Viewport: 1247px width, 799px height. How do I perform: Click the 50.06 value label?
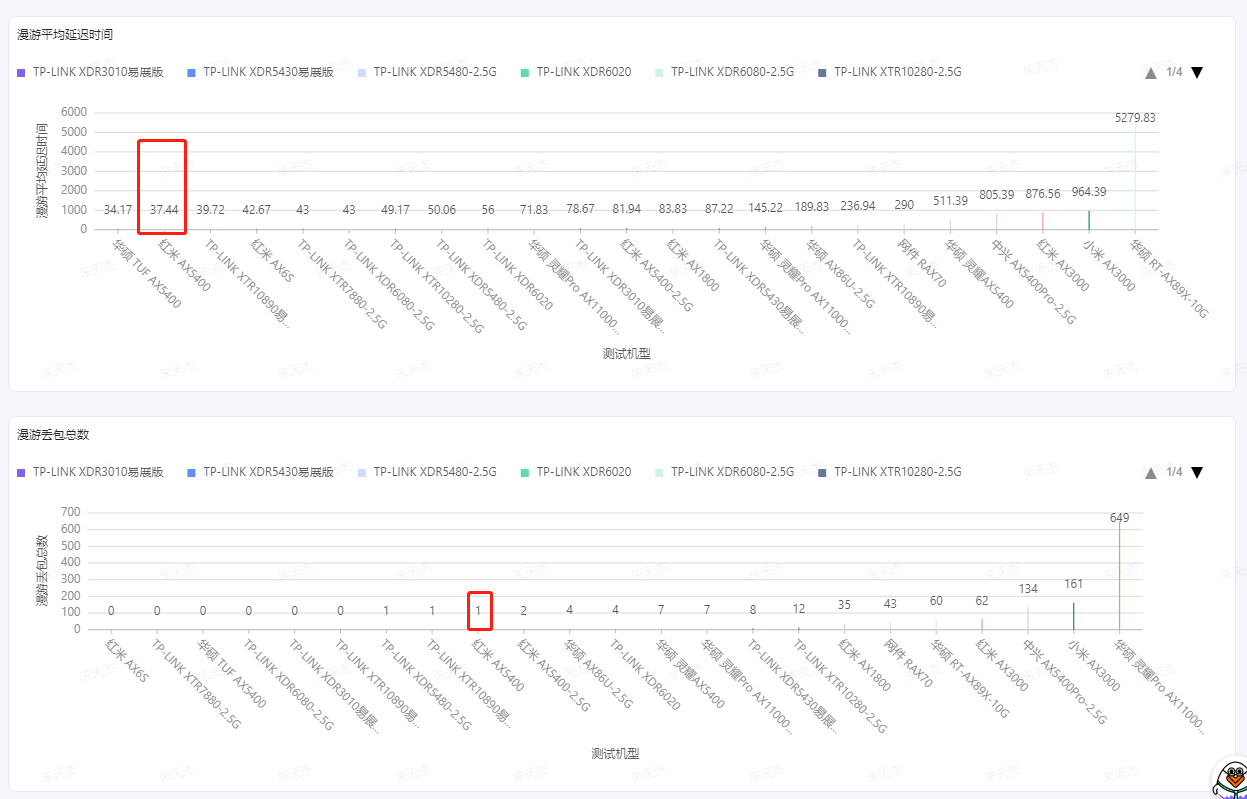441,209
